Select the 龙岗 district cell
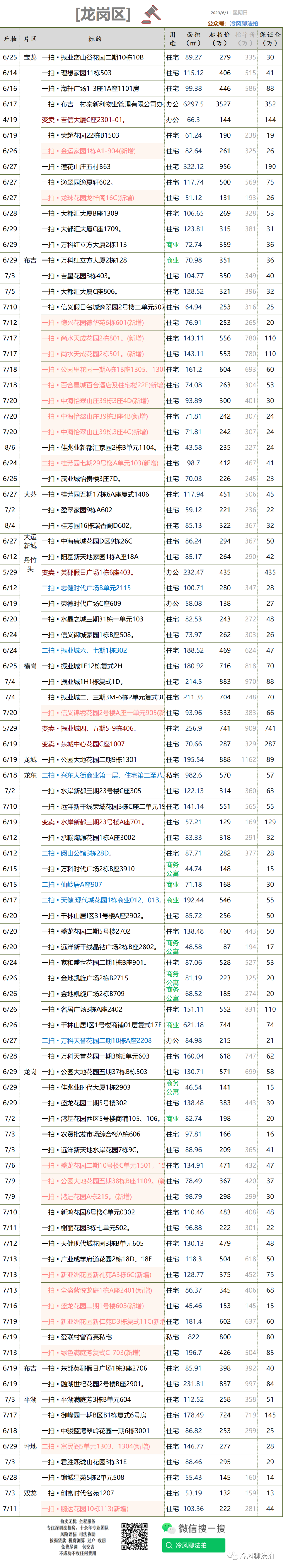The image size is (283, 1568). (x=30, y=1072)
